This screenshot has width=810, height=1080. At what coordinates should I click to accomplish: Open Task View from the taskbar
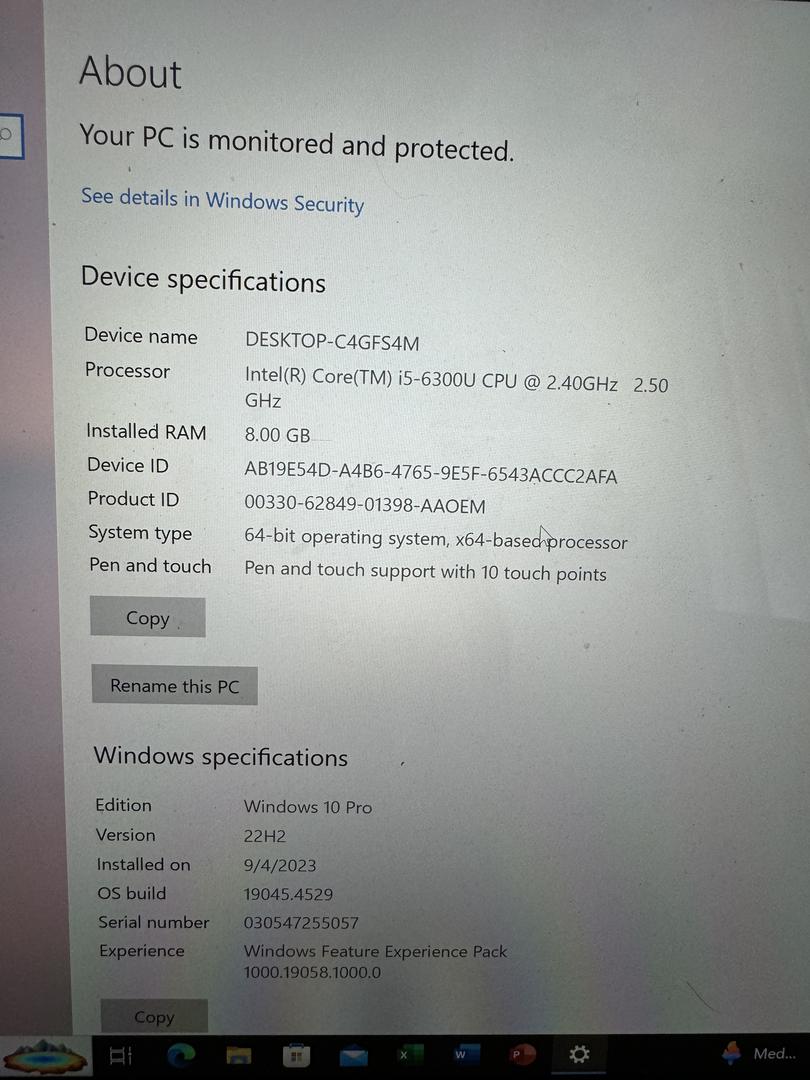click(x=121, y=1055)
